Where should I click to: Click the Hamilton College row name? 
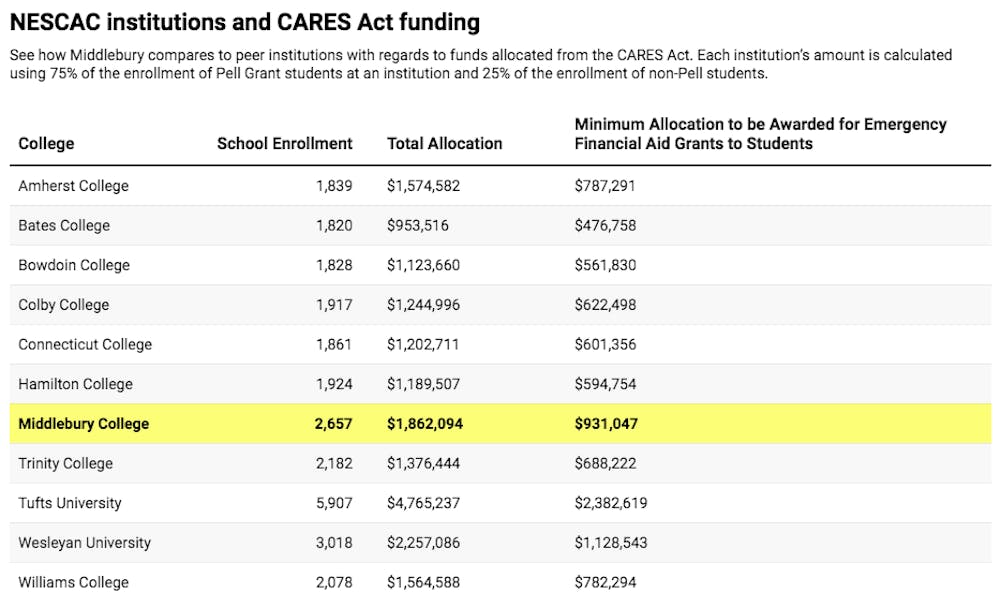(x=75, y=384)
